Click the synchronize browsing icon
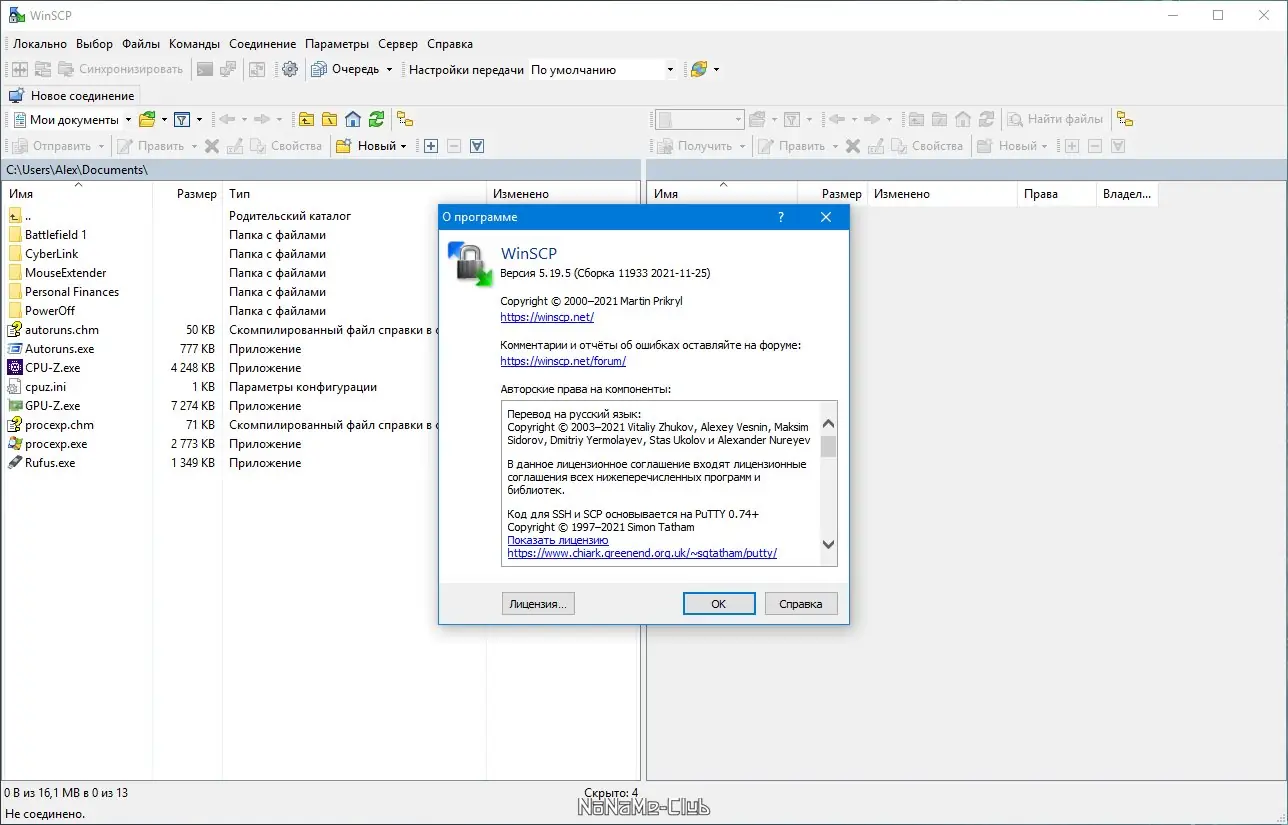Image resolution: width=1288 pixels, height=825 pixels. tap(257, 69)
